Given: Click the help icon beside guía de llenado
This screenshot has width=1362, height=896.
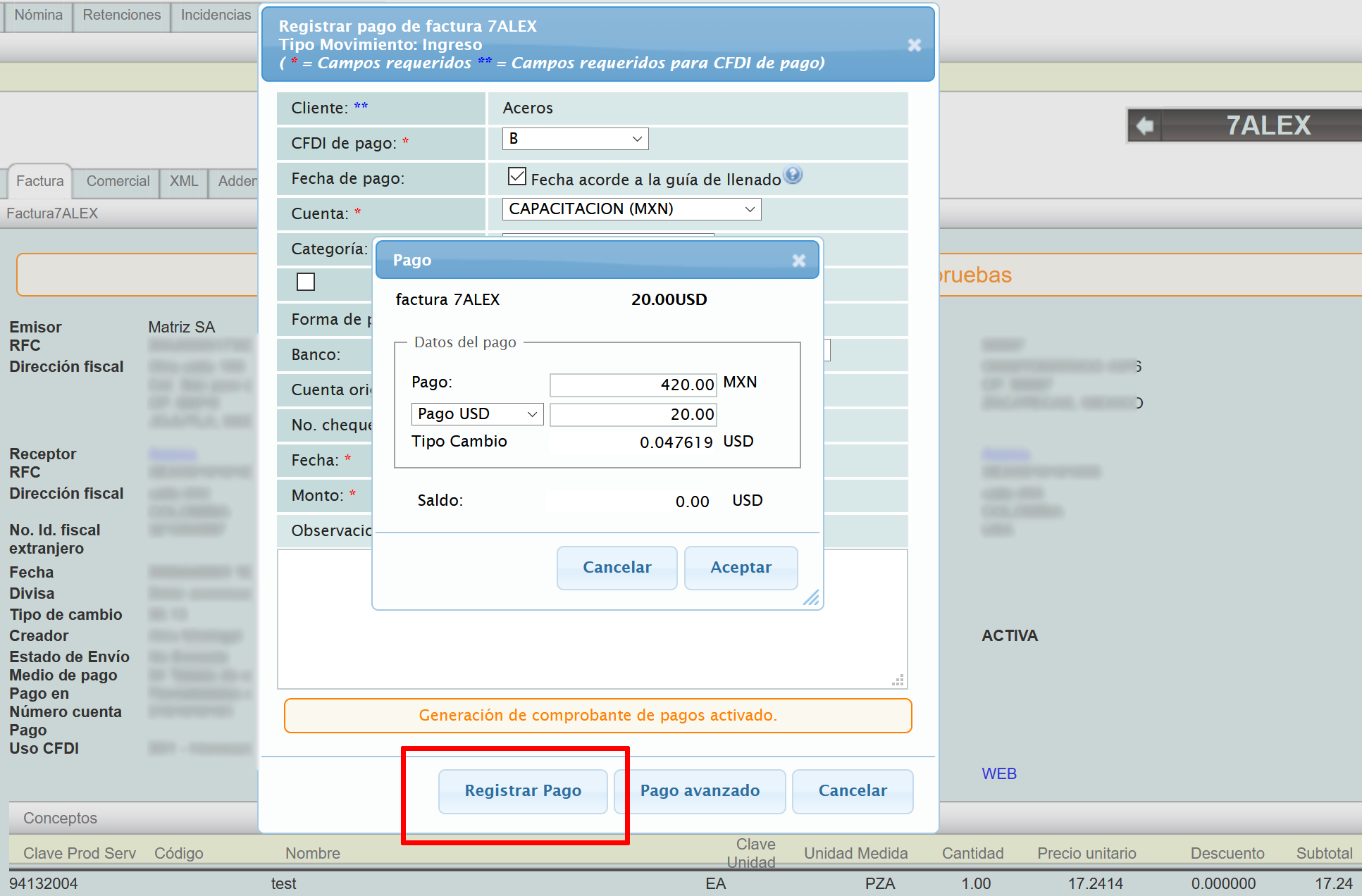Looking at the screenshot, I should point(793,175).
